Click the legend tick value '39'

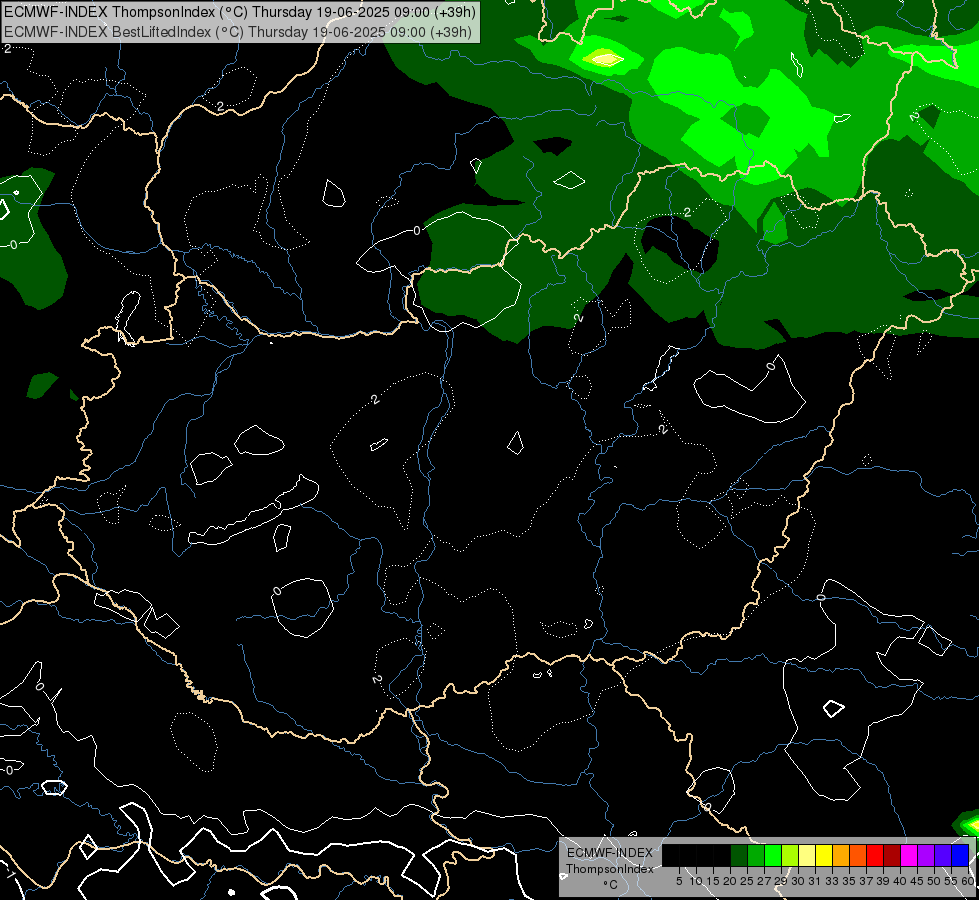[x=883, y=881]
